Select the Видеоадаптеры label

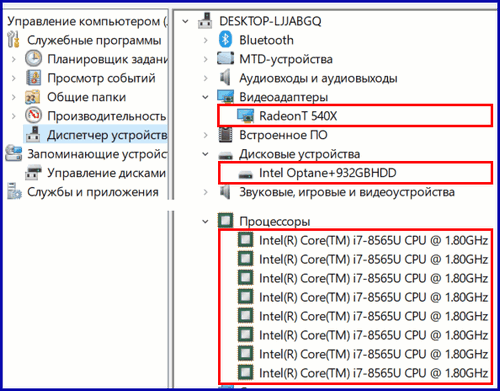pyautogui.click(x=284, y=97)
